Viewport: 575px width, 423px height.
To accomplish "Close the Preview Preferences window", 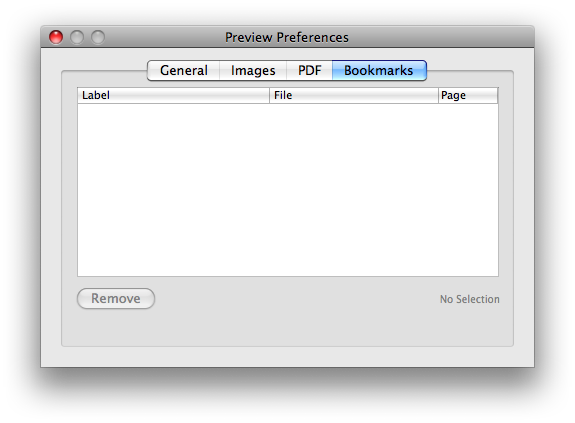I will 56,37.
